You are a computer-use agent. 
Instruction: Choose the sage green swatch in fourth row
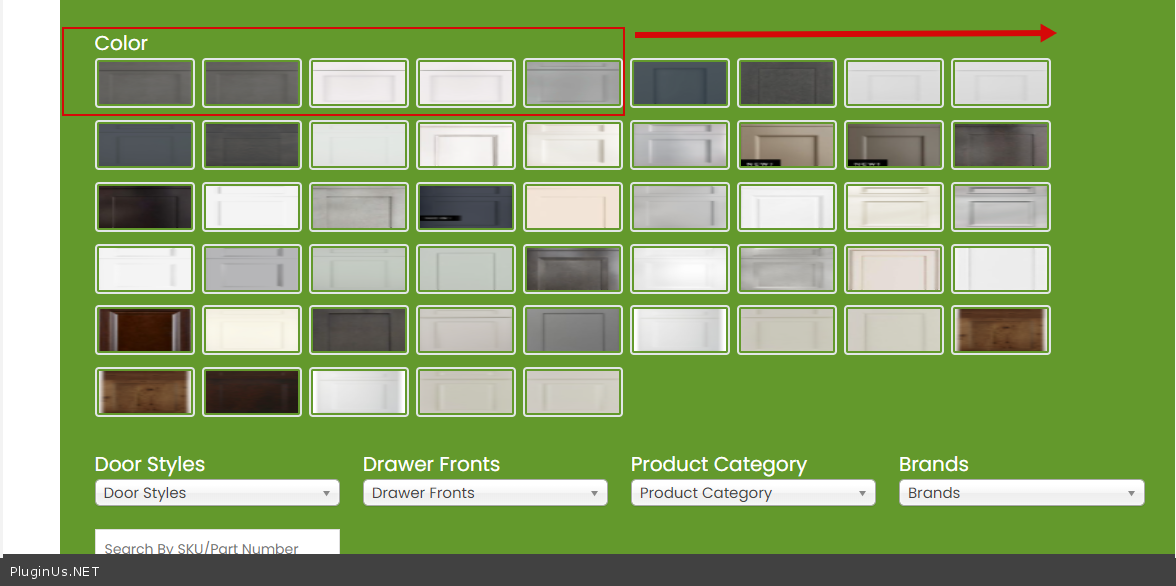(466, 269)
